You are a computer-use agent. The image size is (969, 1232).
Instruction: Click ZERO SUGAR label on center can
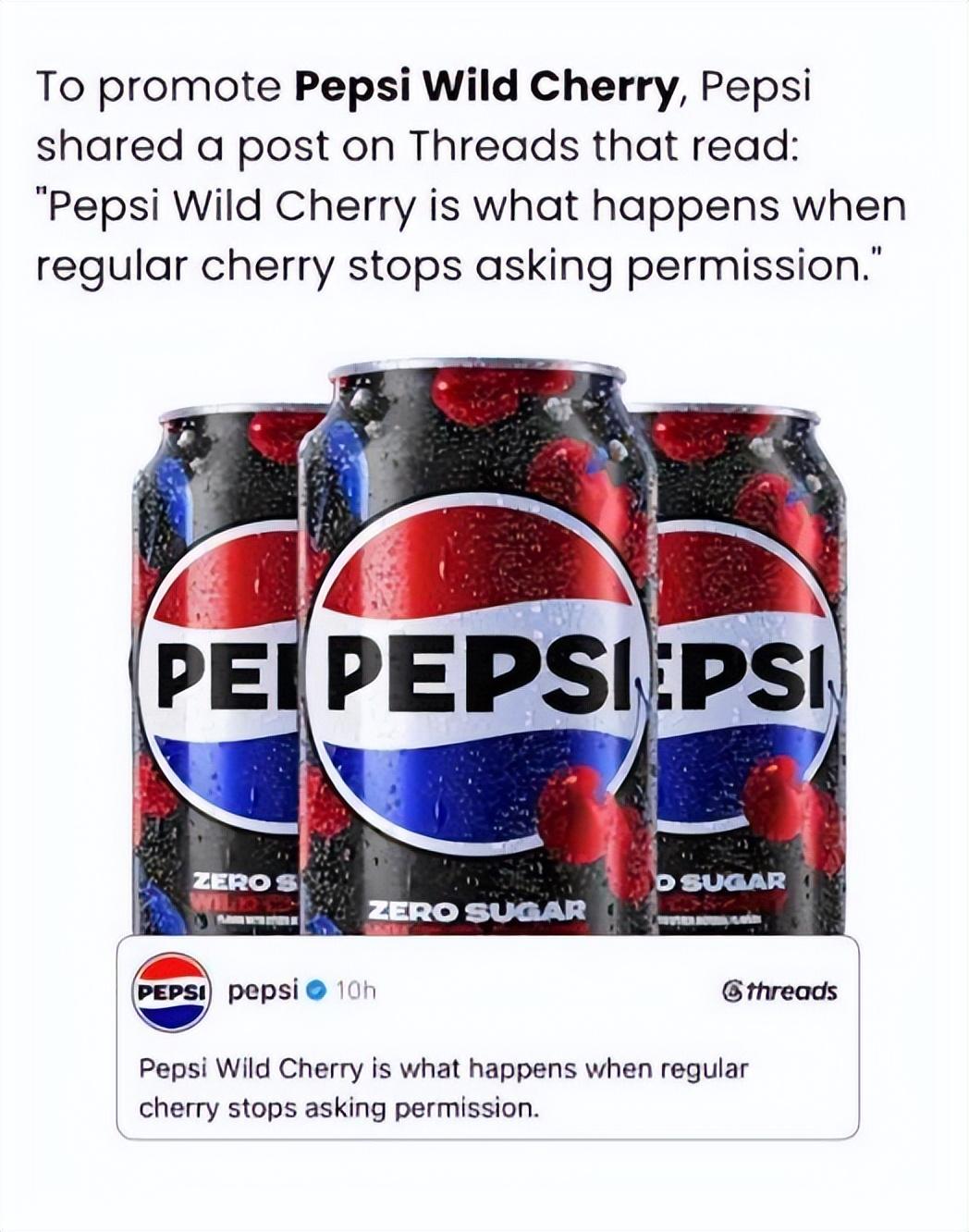tap(478, 911)
